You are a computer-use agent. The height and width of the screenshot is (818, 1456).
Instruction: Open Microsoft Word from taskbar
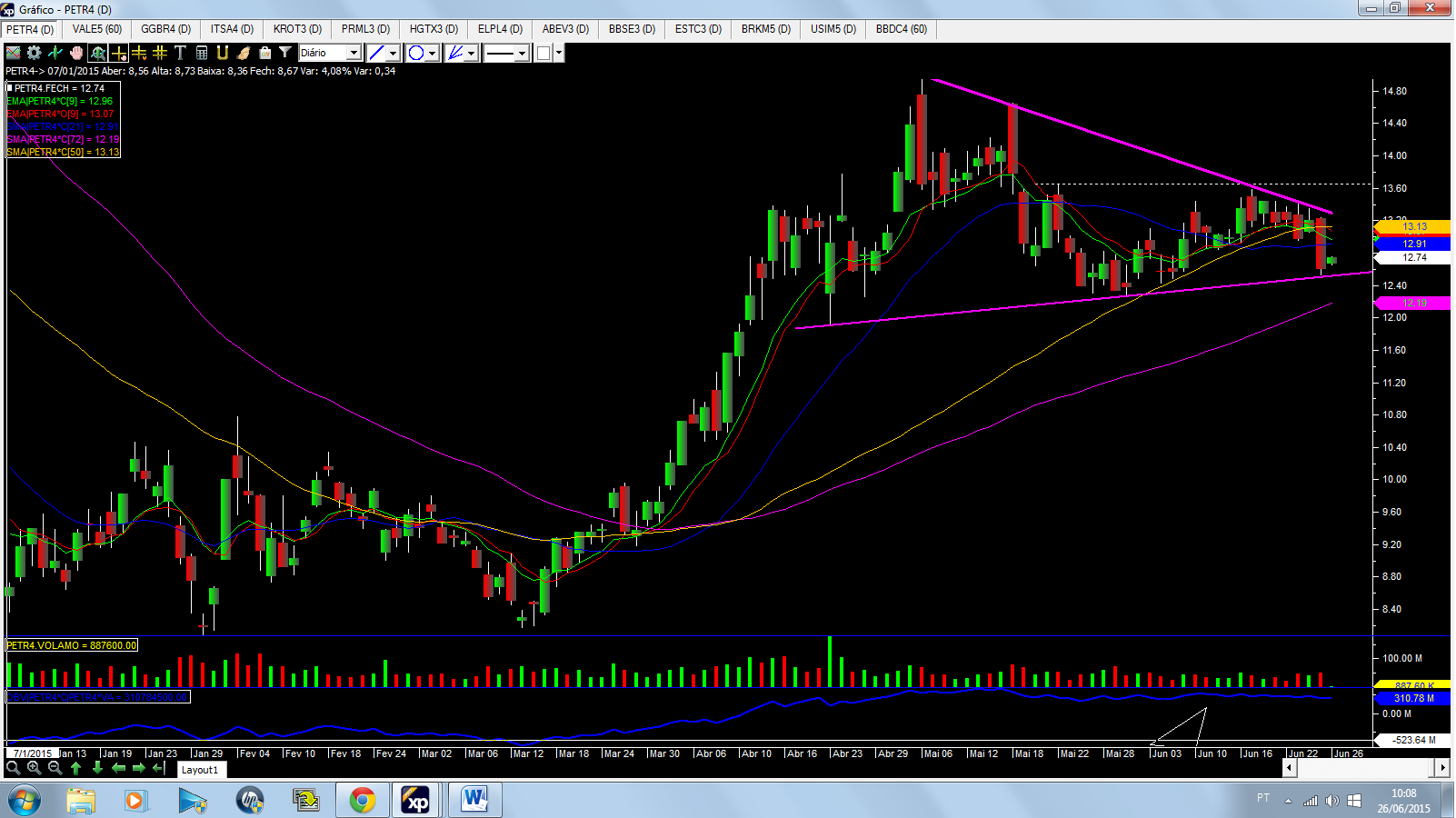474,801
